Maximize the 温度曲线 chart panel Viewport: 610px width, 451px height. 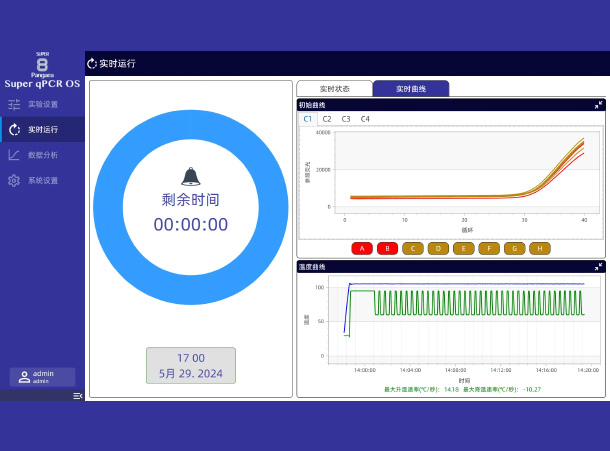(598, 267)
